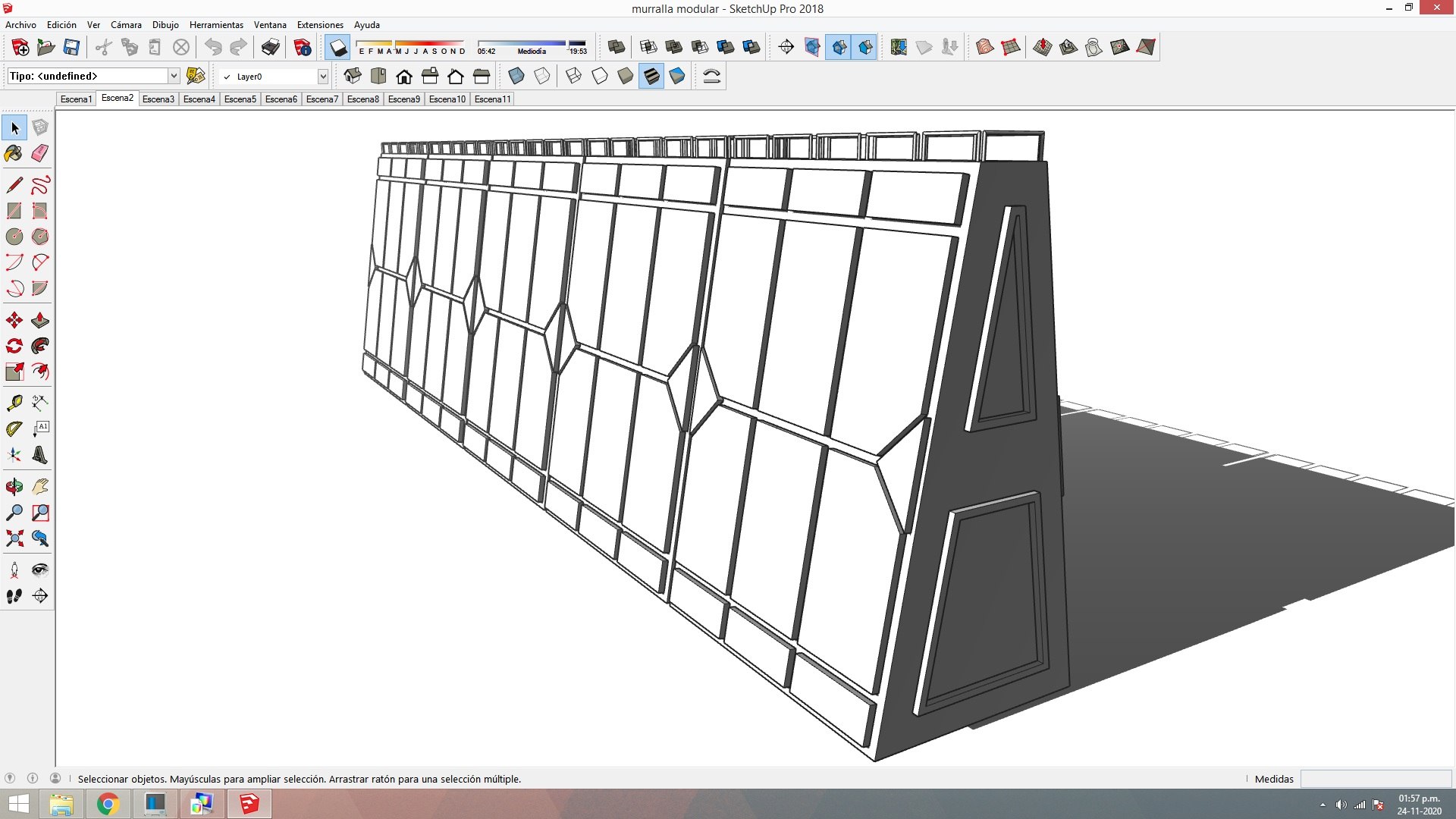This screenshot has height=819, width=1456.
Task: Open File Explorer from the taskbar
Action: point(61,804)
